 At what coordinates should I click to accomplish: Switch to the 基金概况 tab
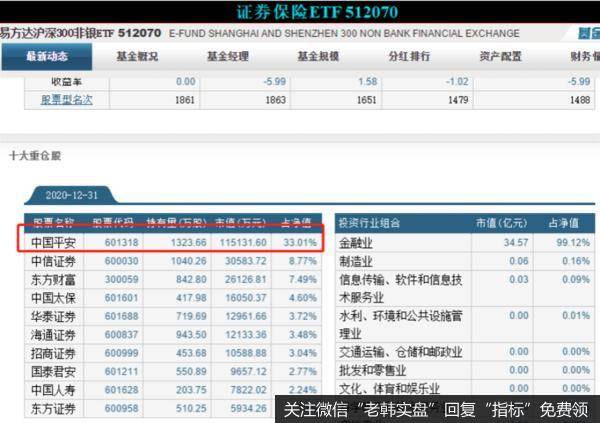pyautogui.click(x=137, y=57)
